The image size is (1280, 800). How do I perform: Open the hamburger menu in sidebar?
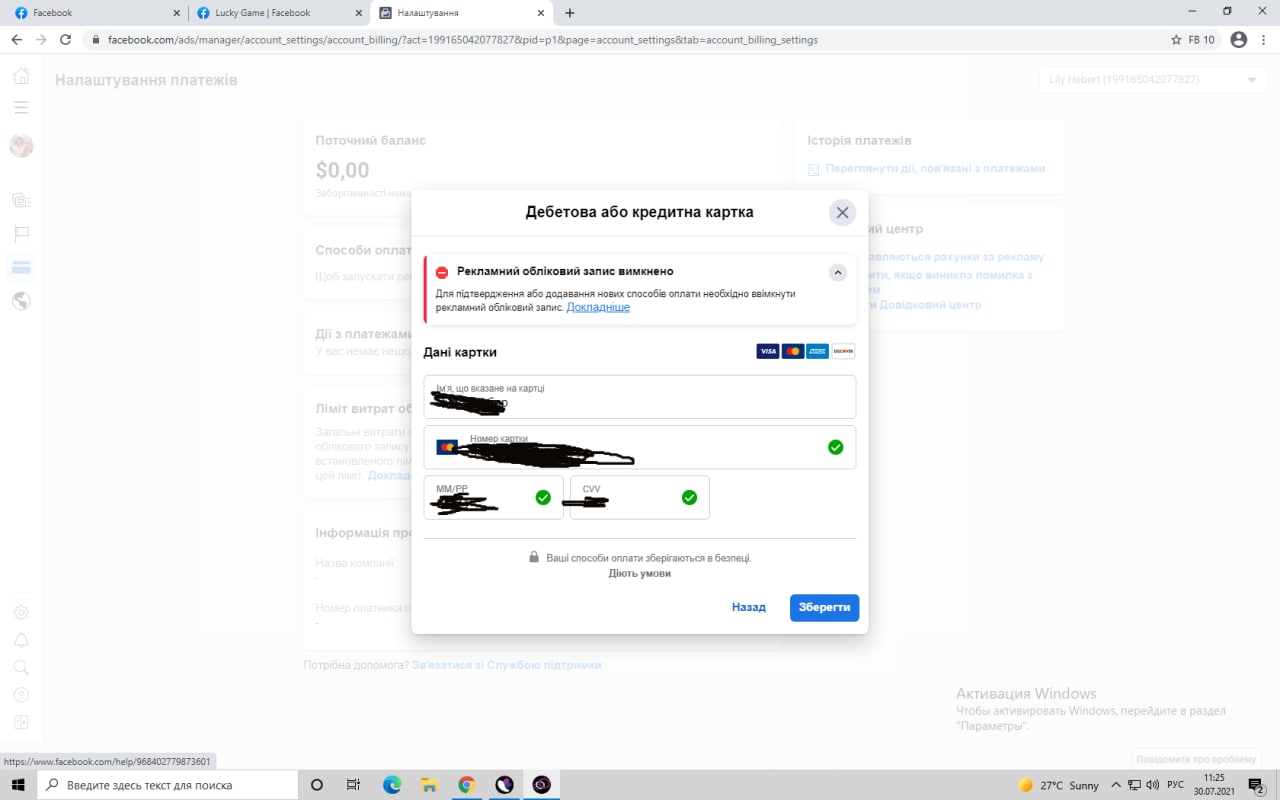click(x=21, y=107)
